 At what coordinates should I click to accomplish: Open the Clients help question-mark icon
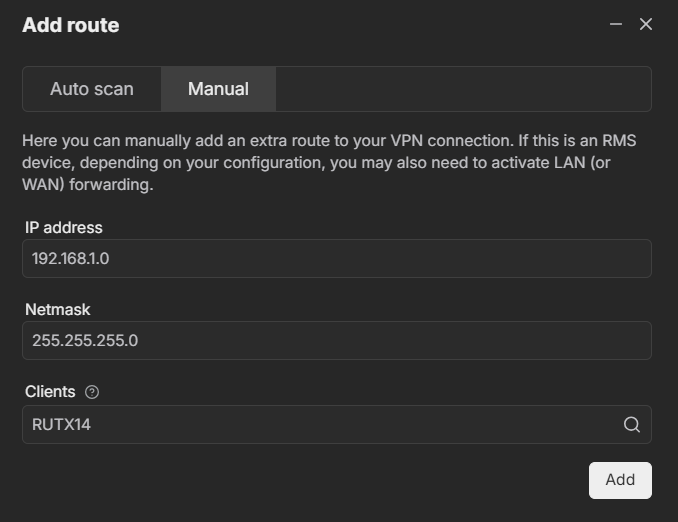(x=92, y=392)
